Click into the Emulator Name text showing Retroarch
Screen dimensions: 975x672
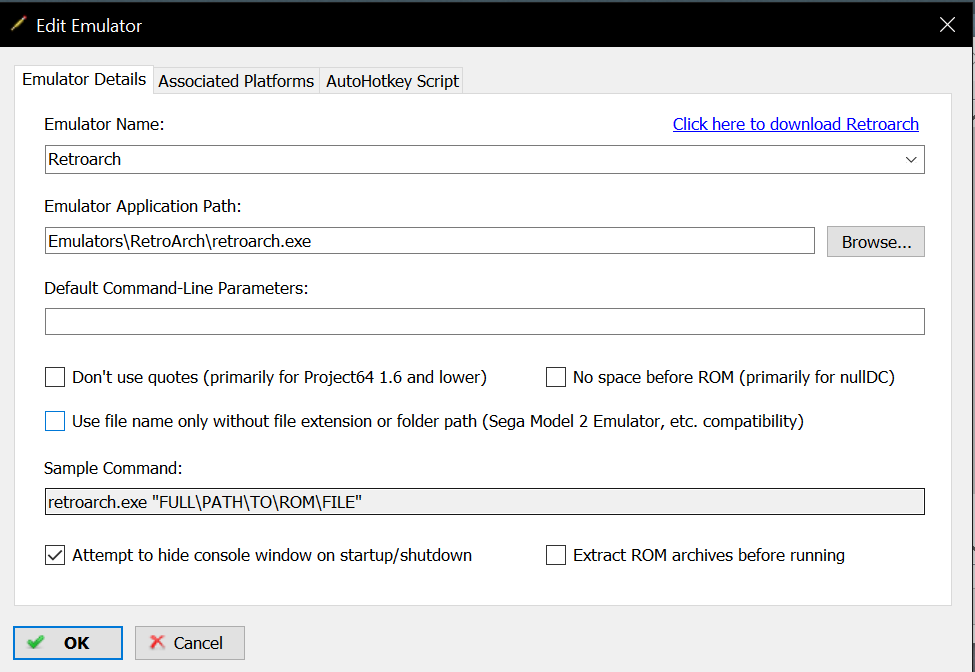(400, 160)
